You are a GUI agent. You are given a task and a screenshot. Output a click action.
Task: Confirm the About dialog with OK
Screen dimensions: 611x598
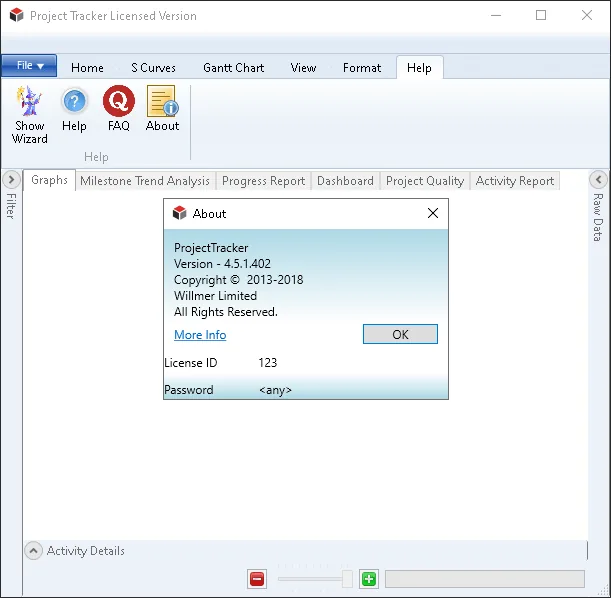tap(400, 334)
